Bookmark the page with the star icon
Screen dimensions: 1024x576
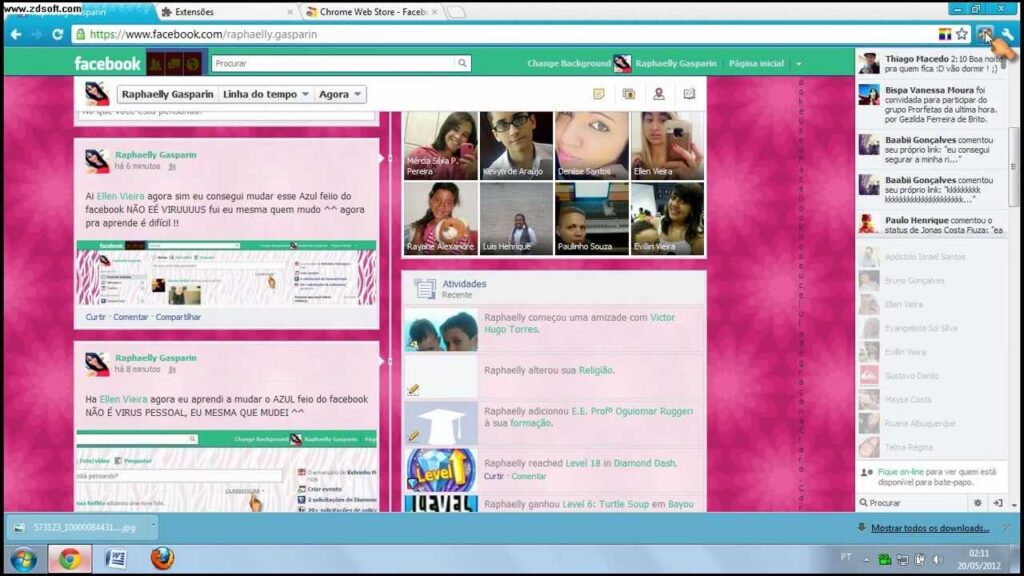(x=961, y=33)
